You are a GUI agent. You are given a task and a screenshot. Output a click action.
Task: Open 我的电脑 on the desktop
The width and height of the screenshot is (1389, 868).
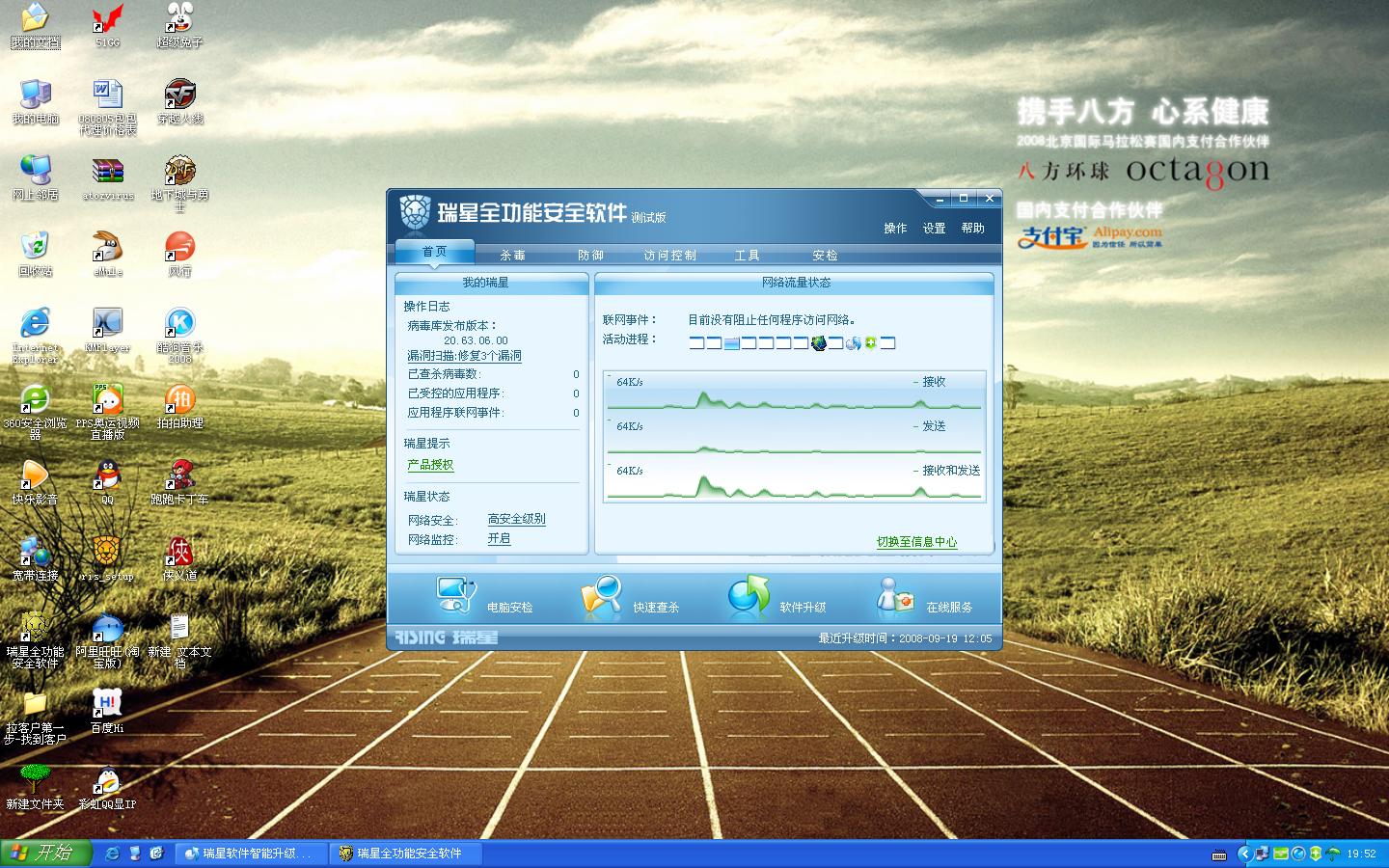[x=35, y=102]
